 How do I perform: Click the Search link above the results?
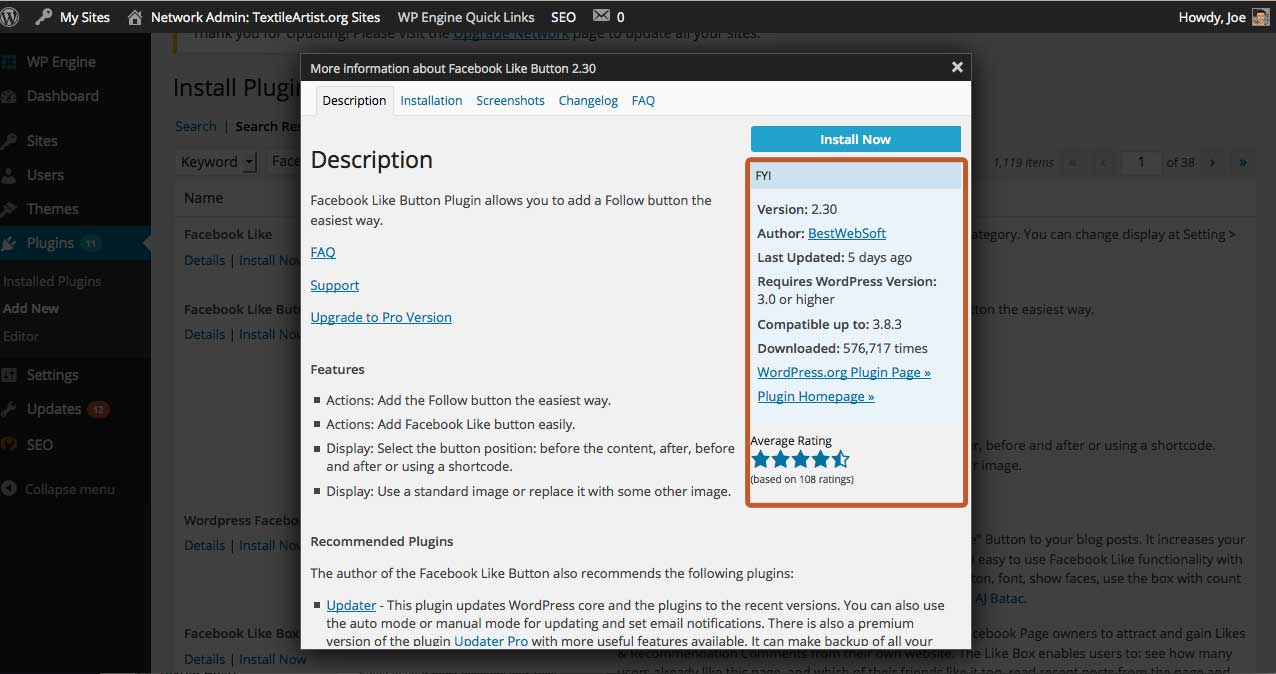point(196,126)
